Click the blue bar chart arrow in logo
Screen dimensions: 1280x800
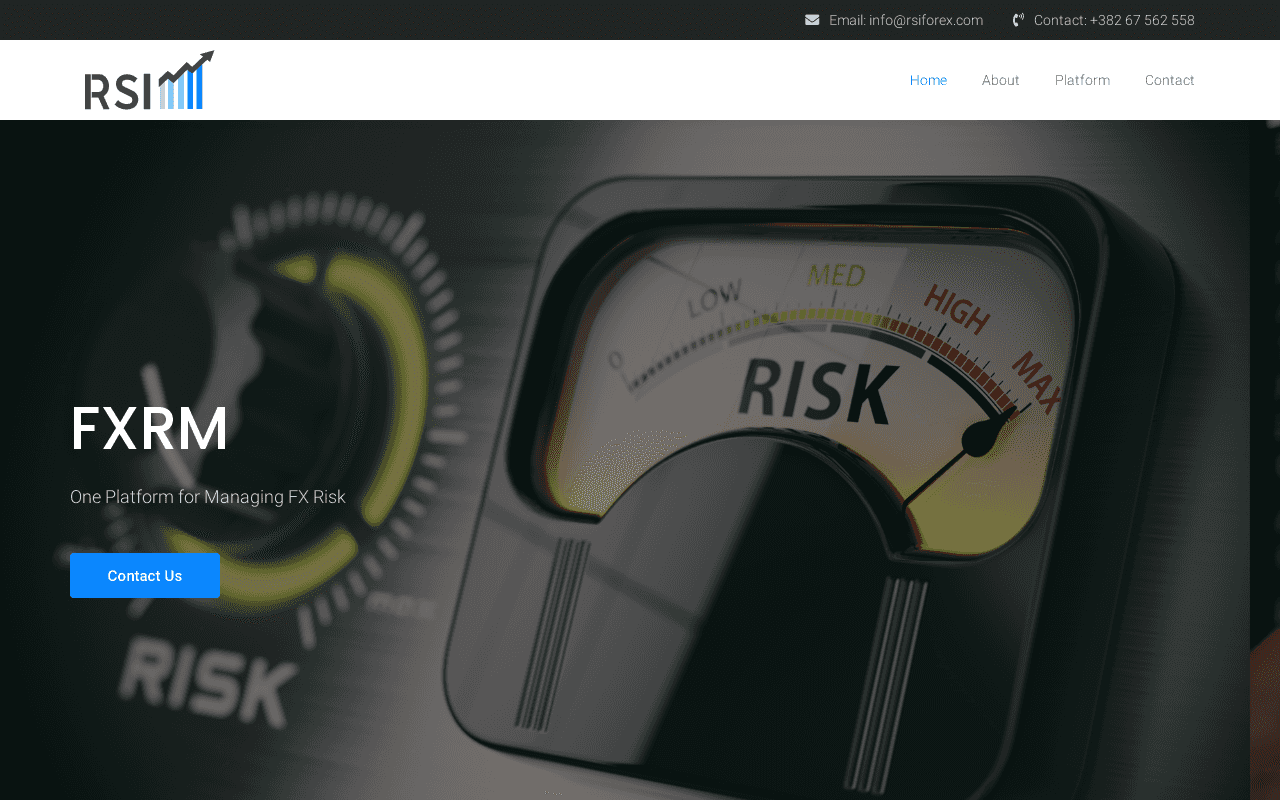[x=186, y=82]
